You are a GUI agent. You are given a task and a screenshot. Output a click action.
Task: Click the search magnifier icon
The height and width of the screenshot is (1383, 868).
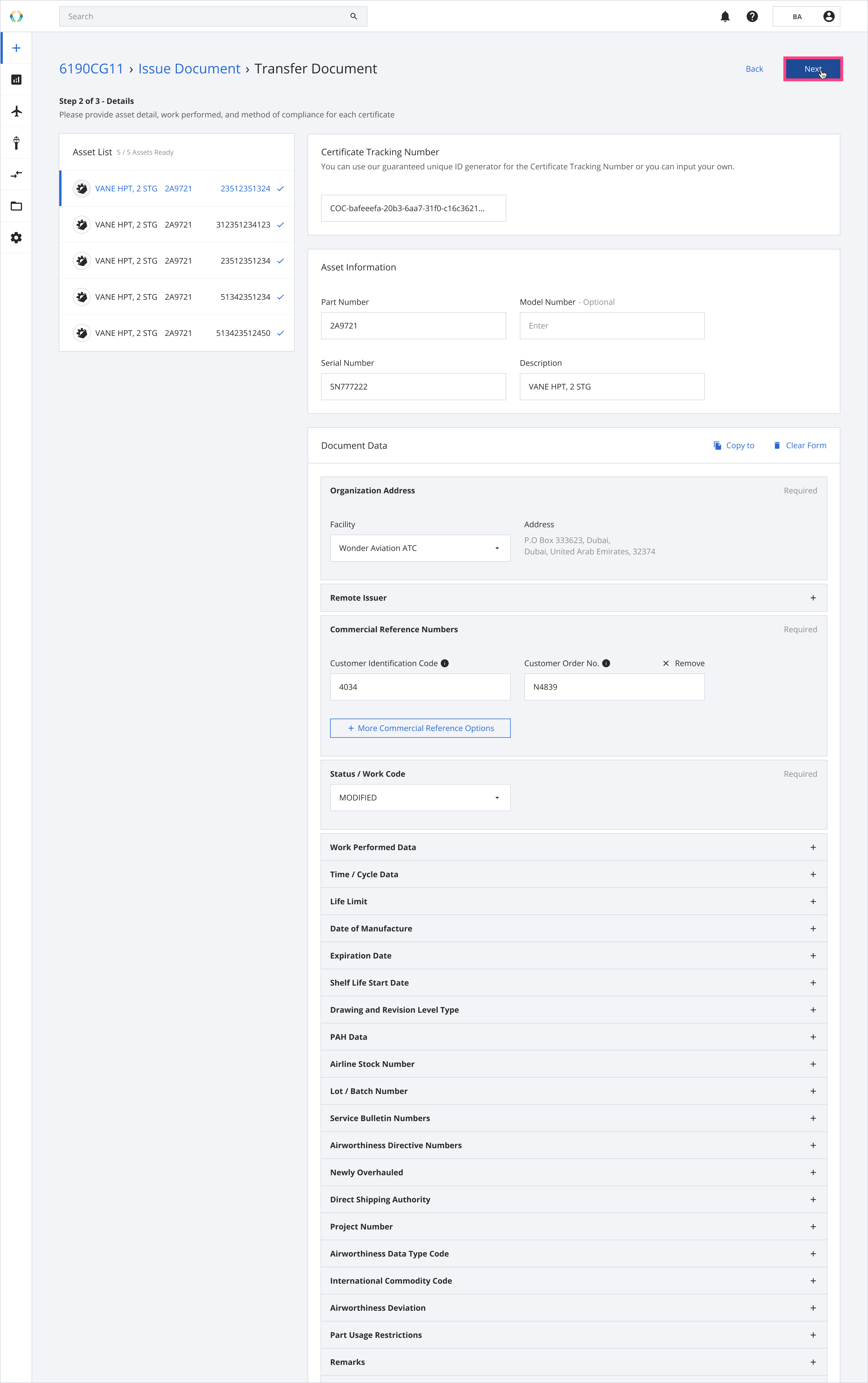(354, 16)
